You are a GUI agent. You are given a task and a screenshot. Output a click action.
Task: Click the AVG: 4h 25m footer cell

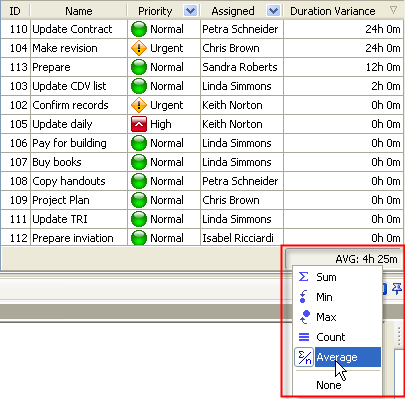(343, 259)
